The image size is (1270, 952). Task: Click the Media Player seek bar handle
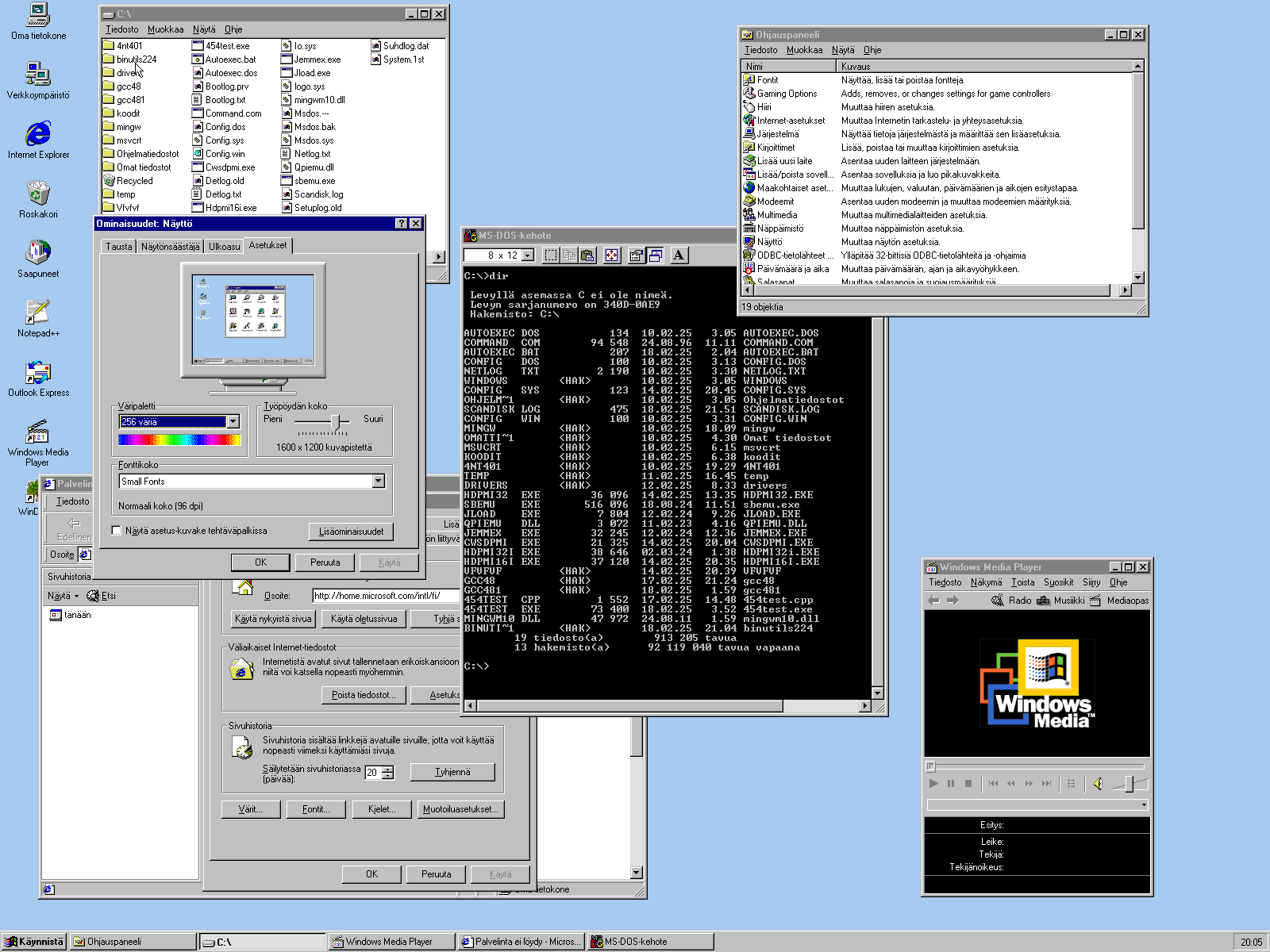pos(931,766)
